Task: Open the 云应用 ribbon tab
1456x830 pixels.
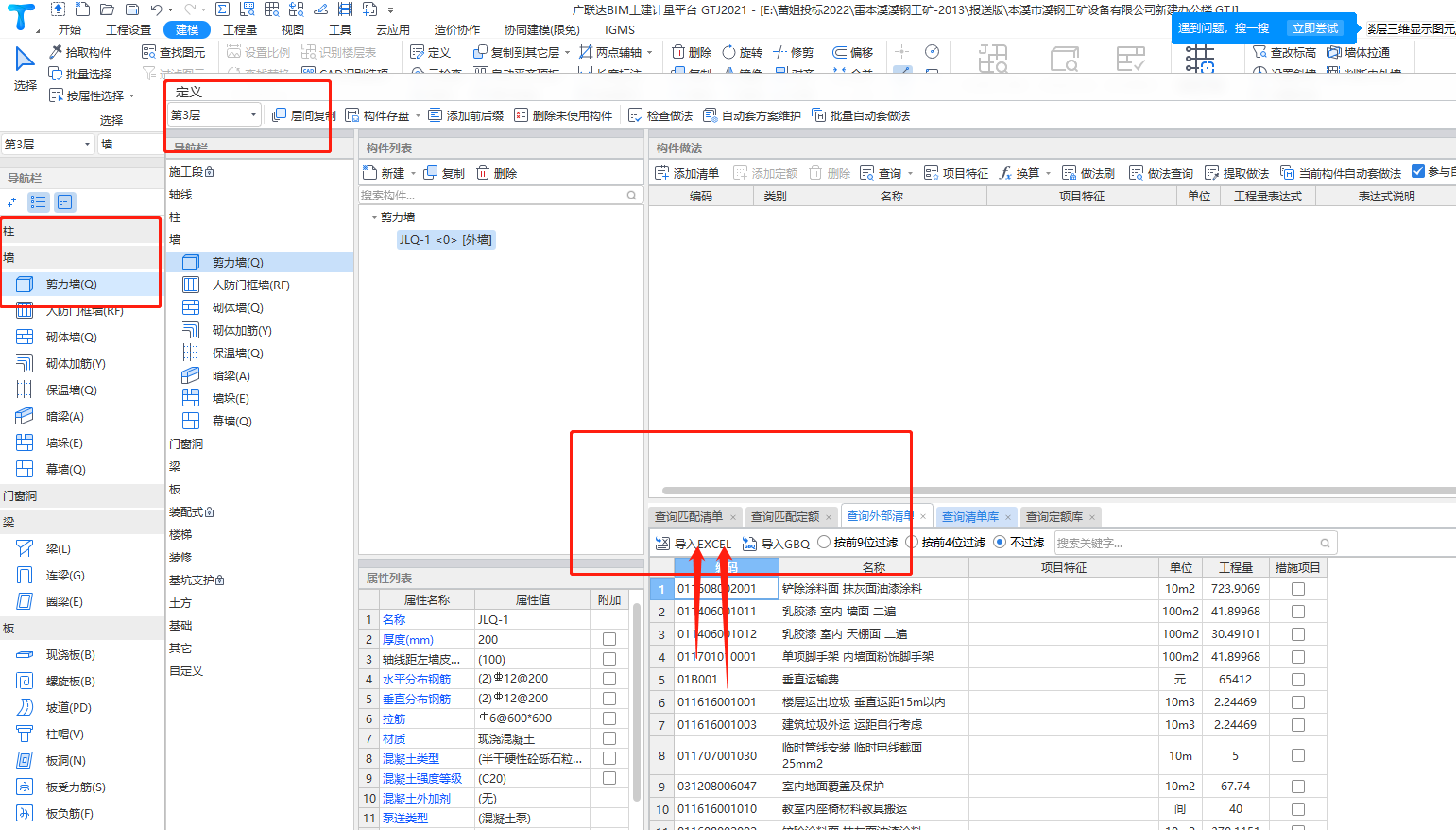Action: click(x=393, y=29)
